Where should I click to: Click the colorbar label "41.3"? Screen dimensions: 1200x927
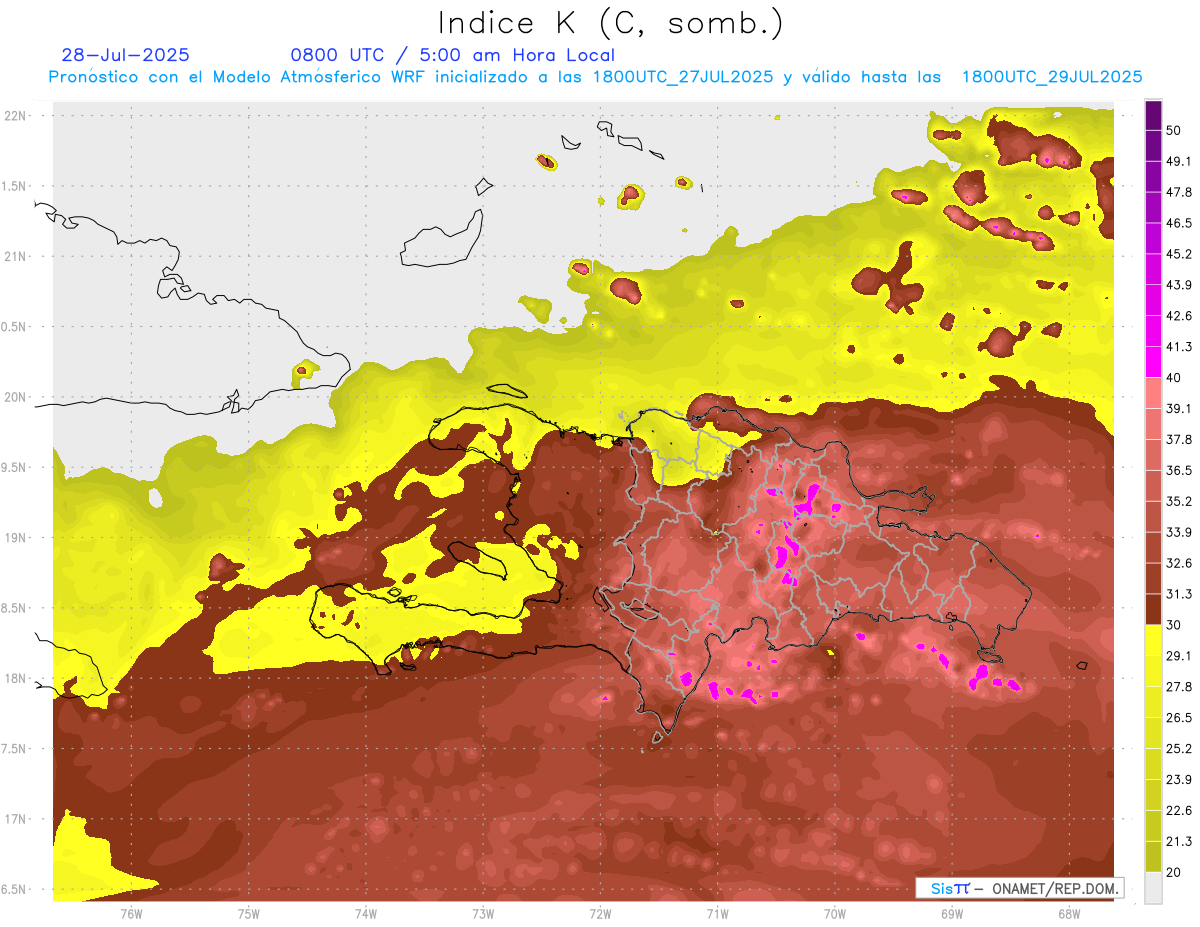(1178, 347)
